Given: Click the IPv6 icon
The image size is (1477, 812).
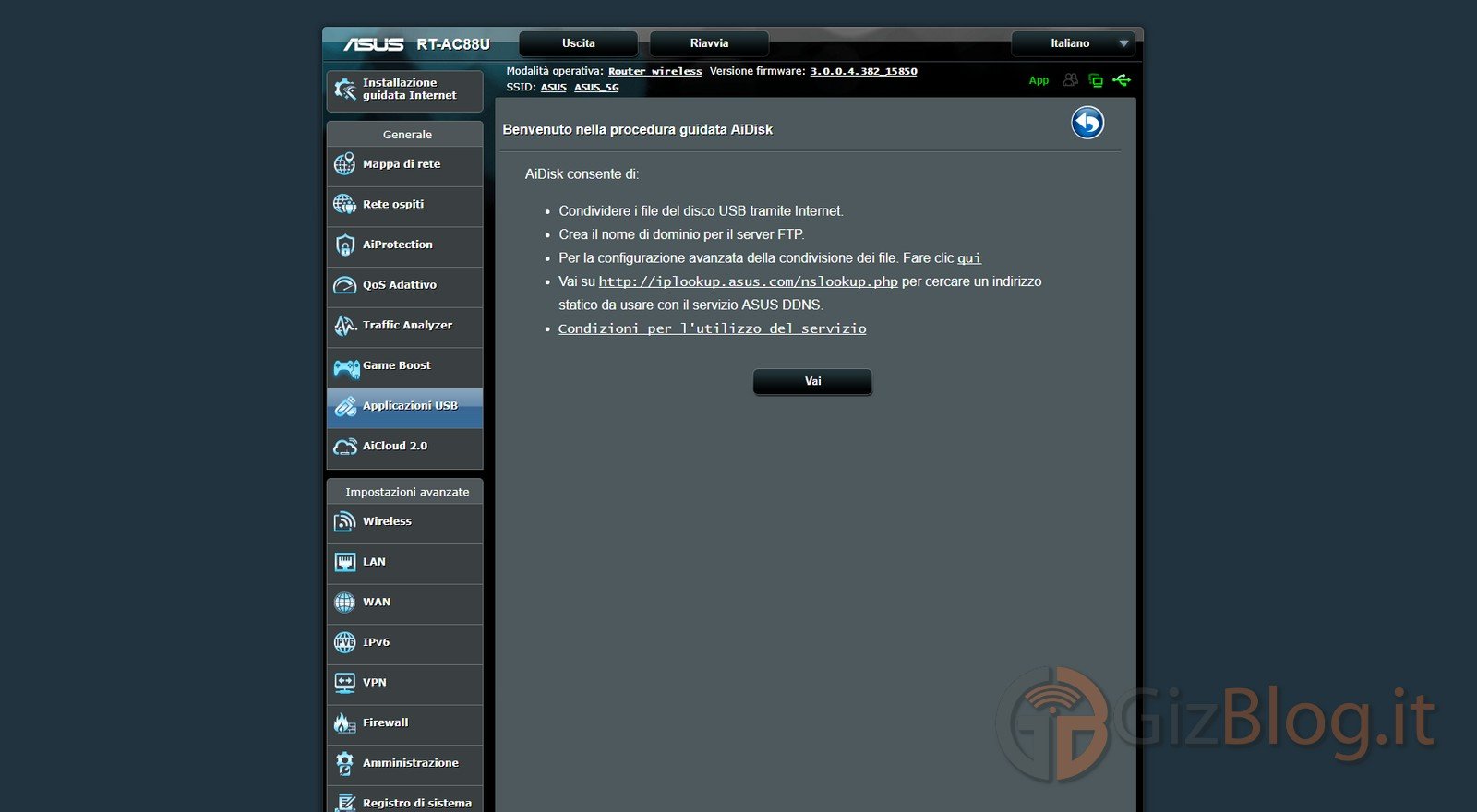Looking at the screenshot, I should [x=344, y=642].
